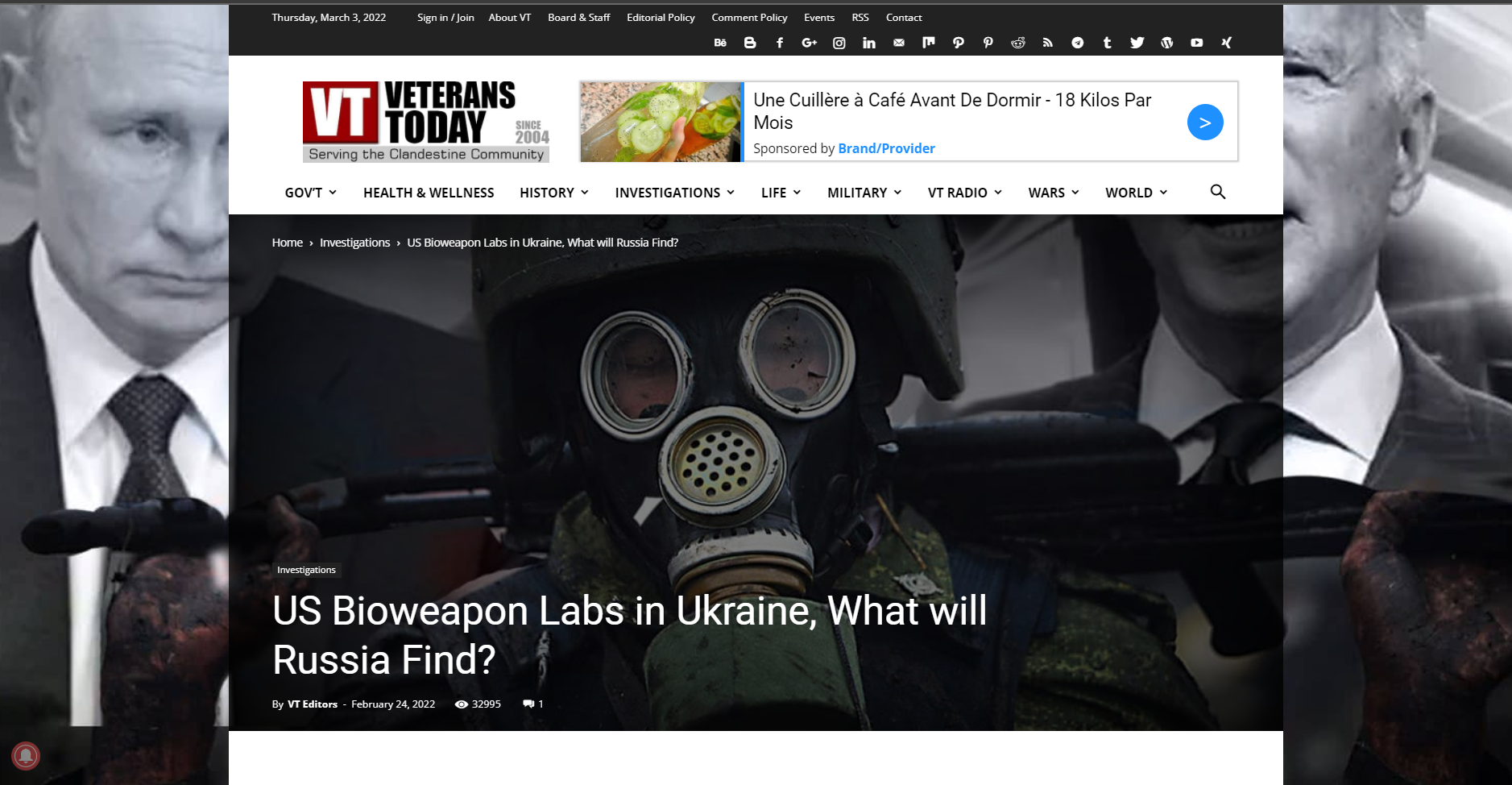Click the blue ad arrow button

(x=1205, y=123)
